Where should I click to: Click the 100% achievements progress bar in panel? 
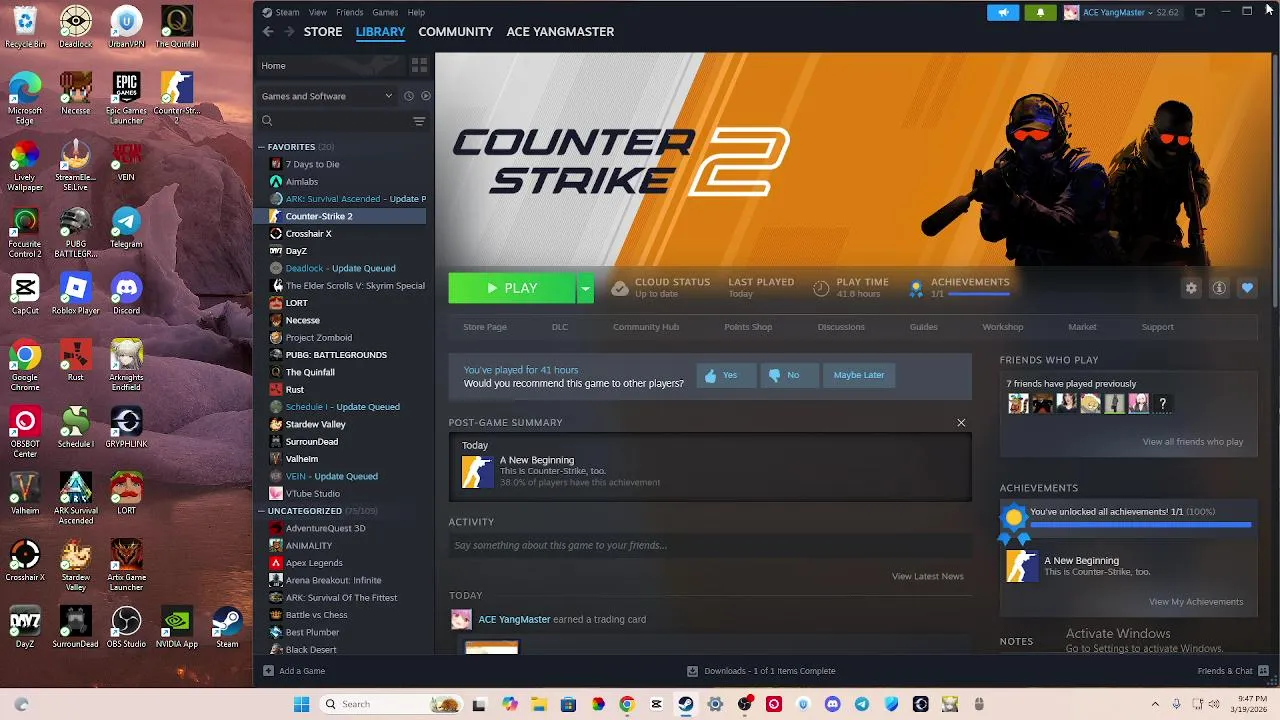click(x=1140, y=524)
